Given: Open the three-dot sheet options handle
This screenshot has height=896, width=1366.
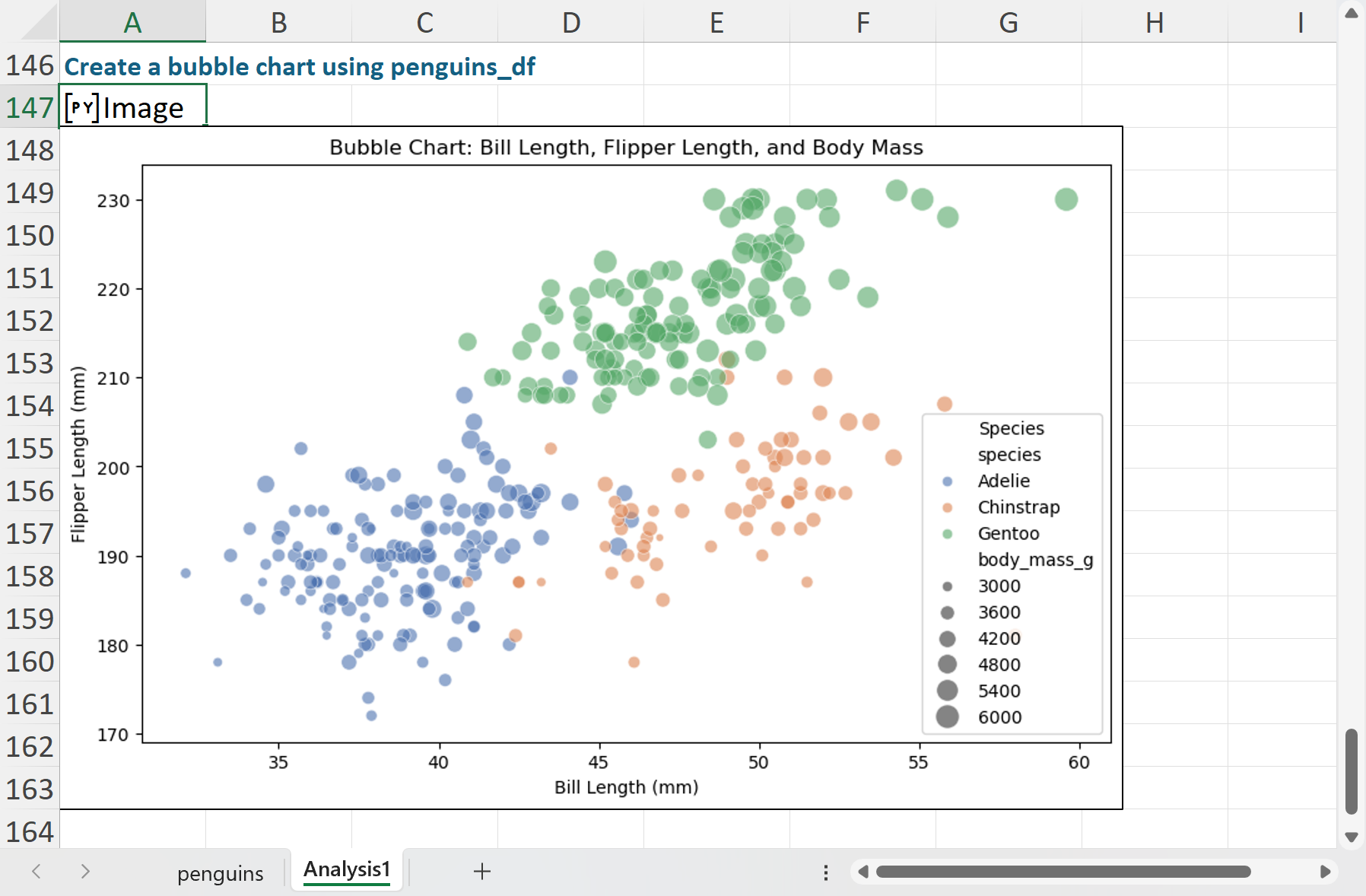Looking at the screenshot, I should tap(826, 872).
